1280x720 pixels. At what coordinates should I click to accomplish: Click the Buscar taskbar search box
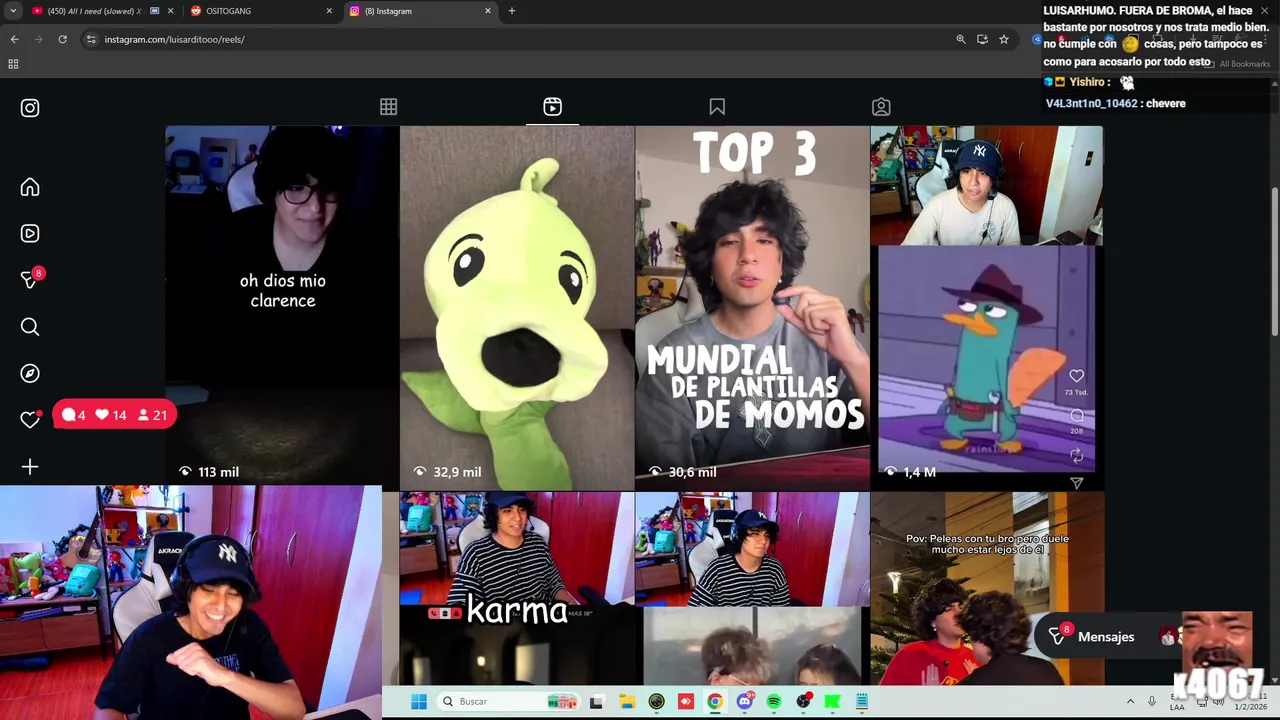510,701
